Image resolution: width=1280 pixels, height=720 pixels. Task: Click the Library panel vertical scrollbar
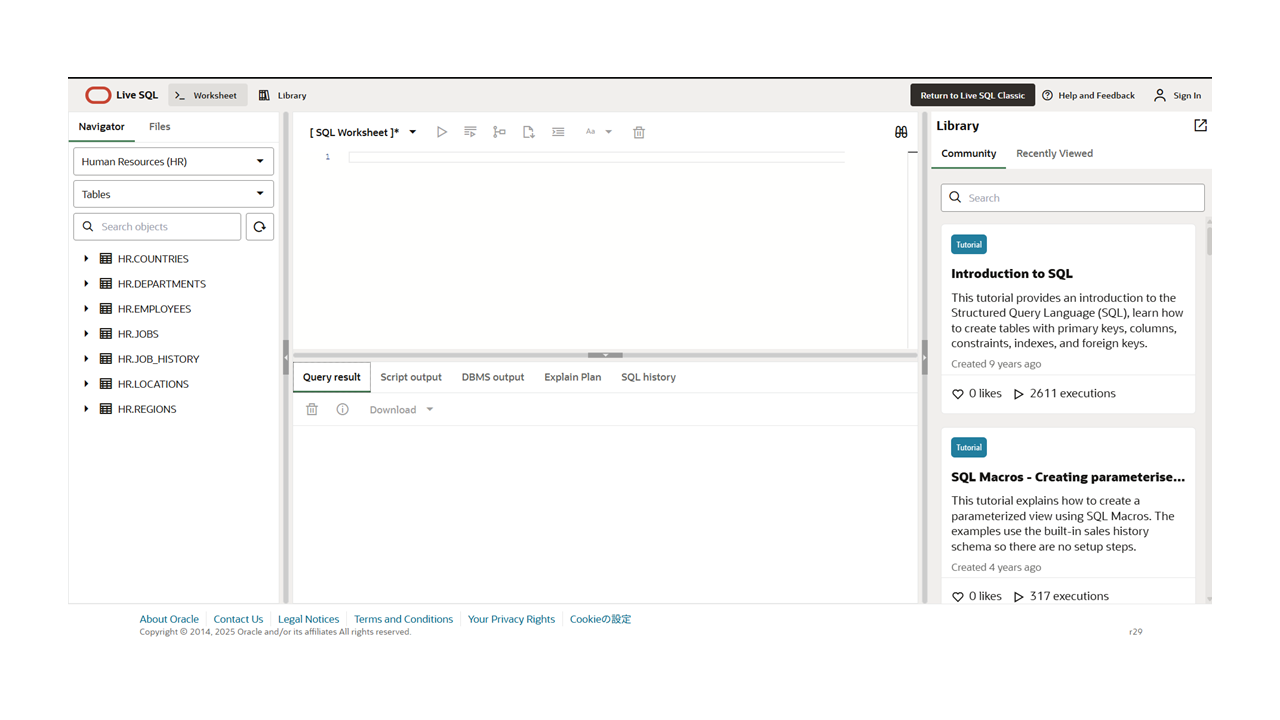pyautogui.click(x=1209, y=240)
